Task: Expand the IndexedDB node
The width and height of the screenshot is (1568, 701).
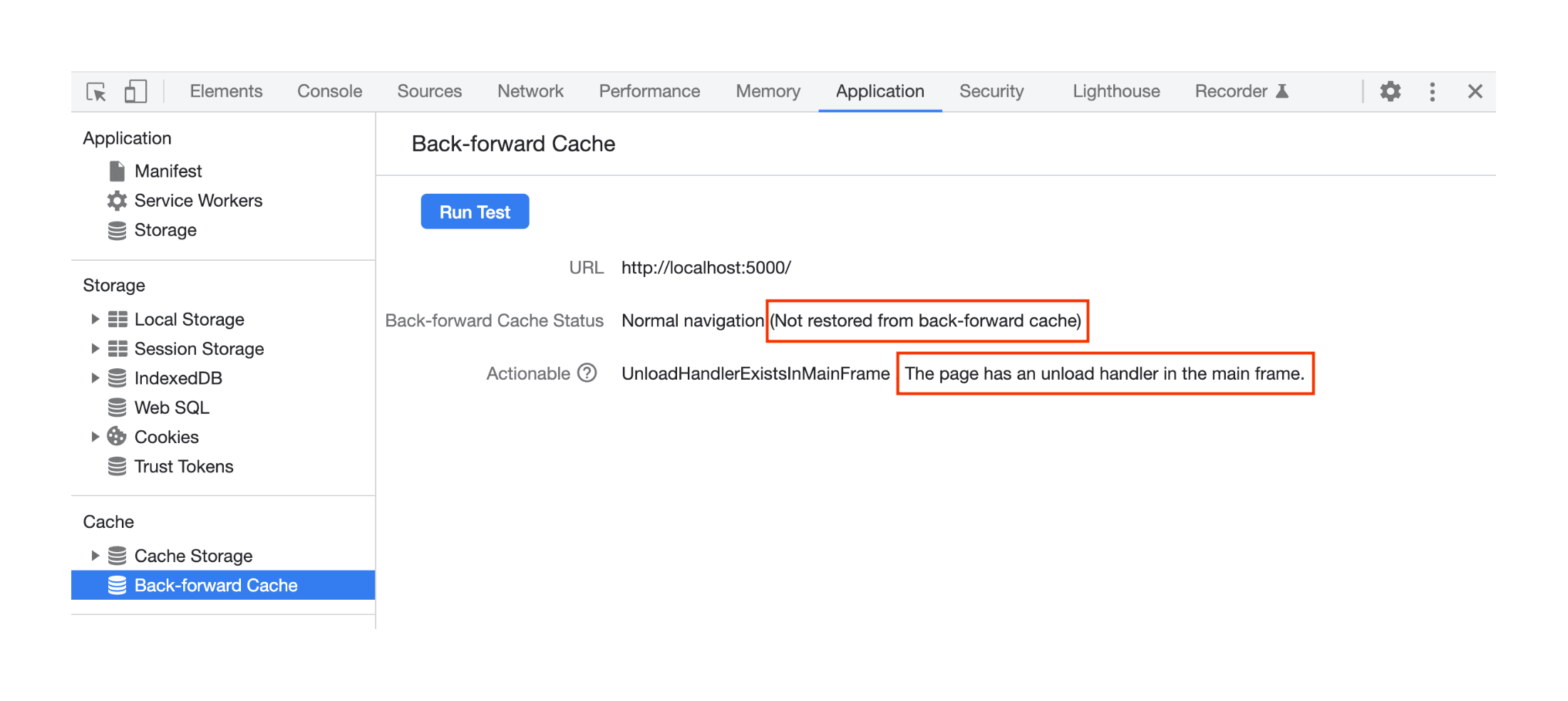Action: [x=95, y=378]
